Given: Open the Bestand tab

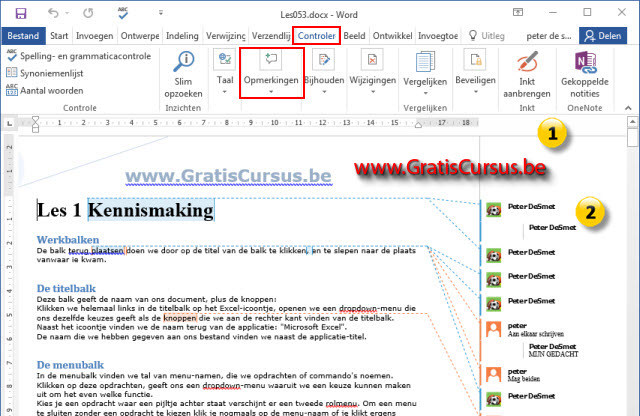Looking at the screenshot, I should (23, 36).
